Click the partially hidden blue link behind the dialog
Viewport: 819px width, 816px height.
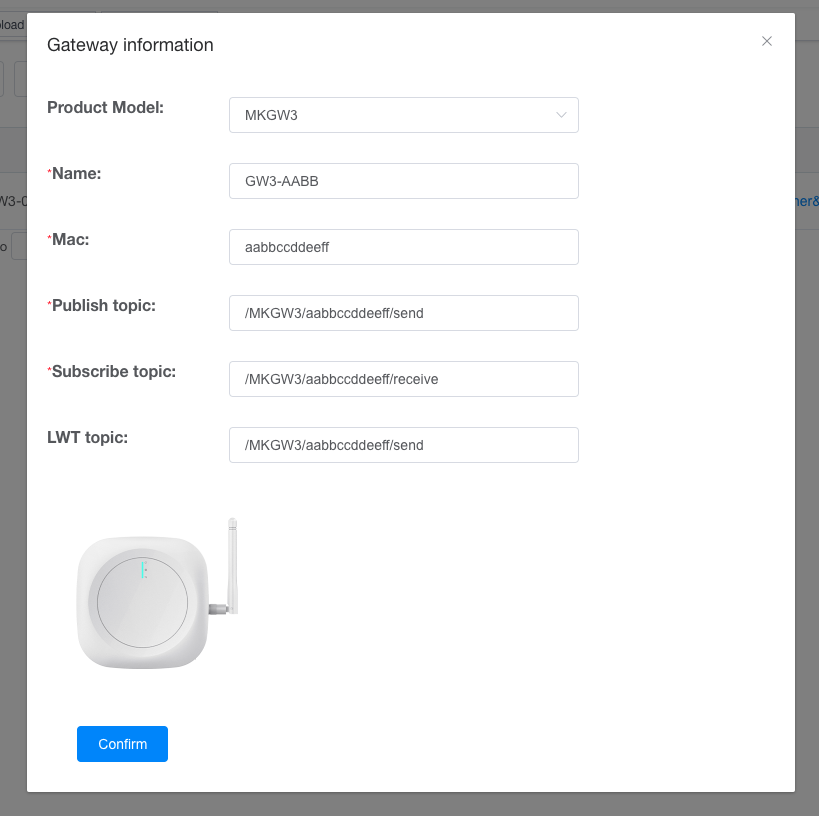pyautogui.click(x=808, y=201)
